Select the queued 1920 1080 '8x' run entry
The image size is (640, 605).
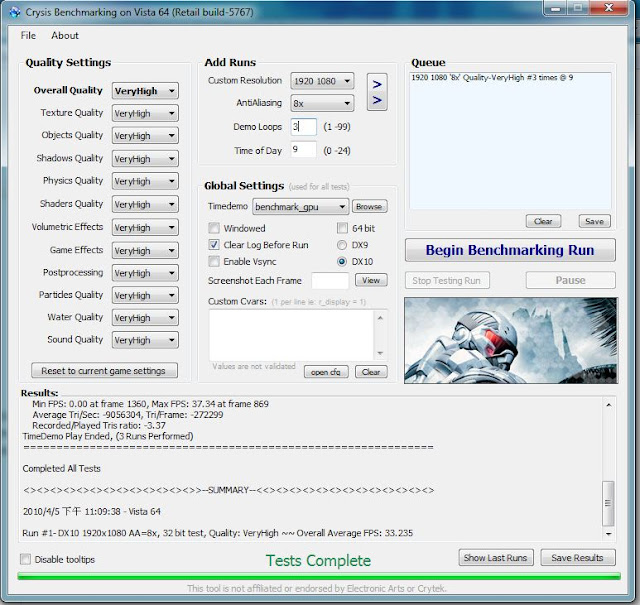492,78
